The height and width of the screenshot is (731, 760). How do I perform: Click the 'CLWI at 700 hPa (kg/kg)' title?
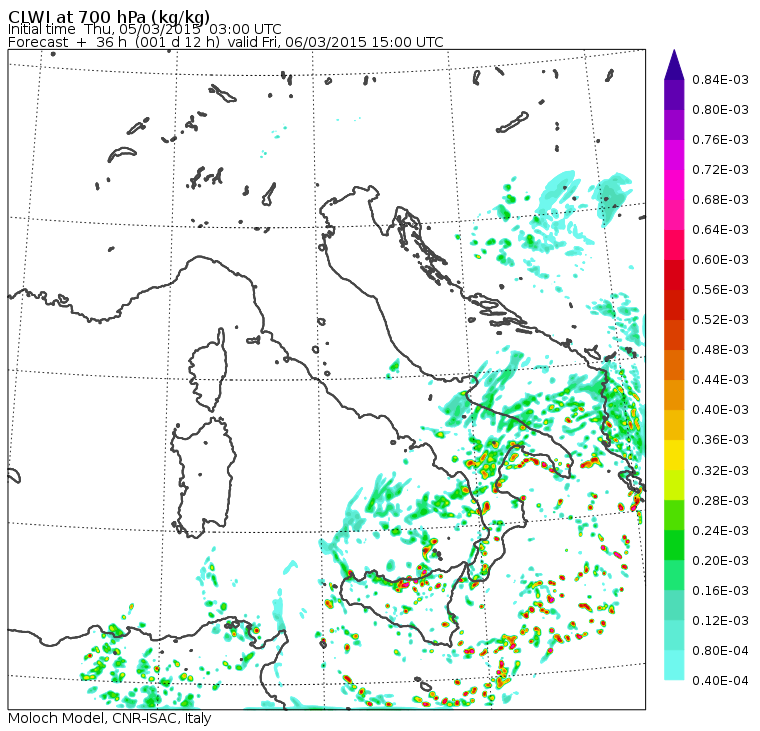pos(109,17)
